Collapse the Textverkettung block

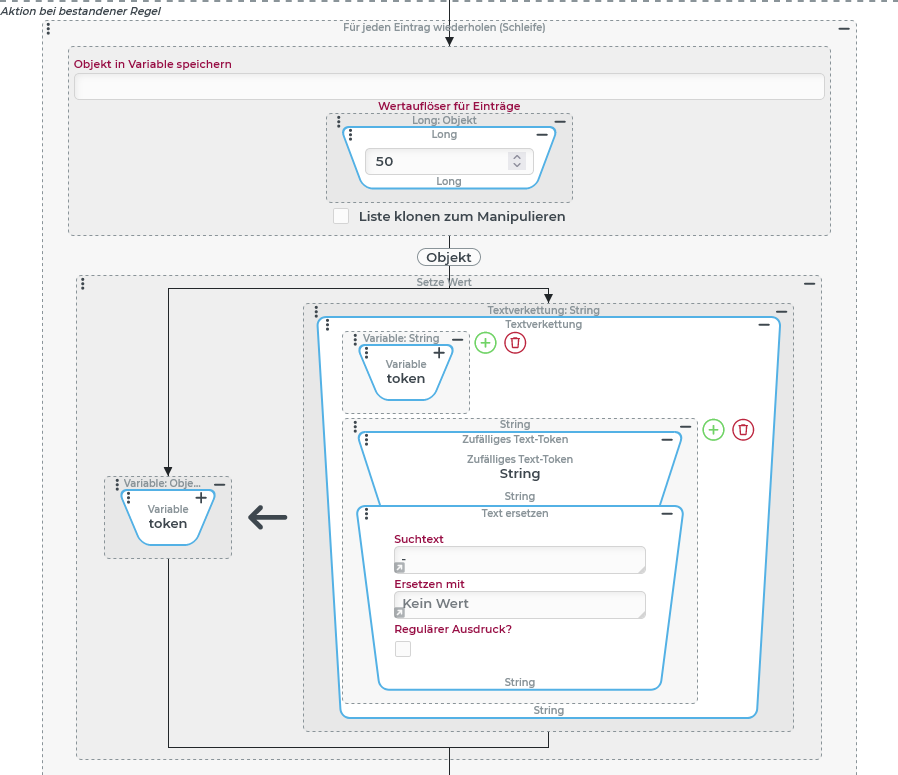click(x=764, y=325)
